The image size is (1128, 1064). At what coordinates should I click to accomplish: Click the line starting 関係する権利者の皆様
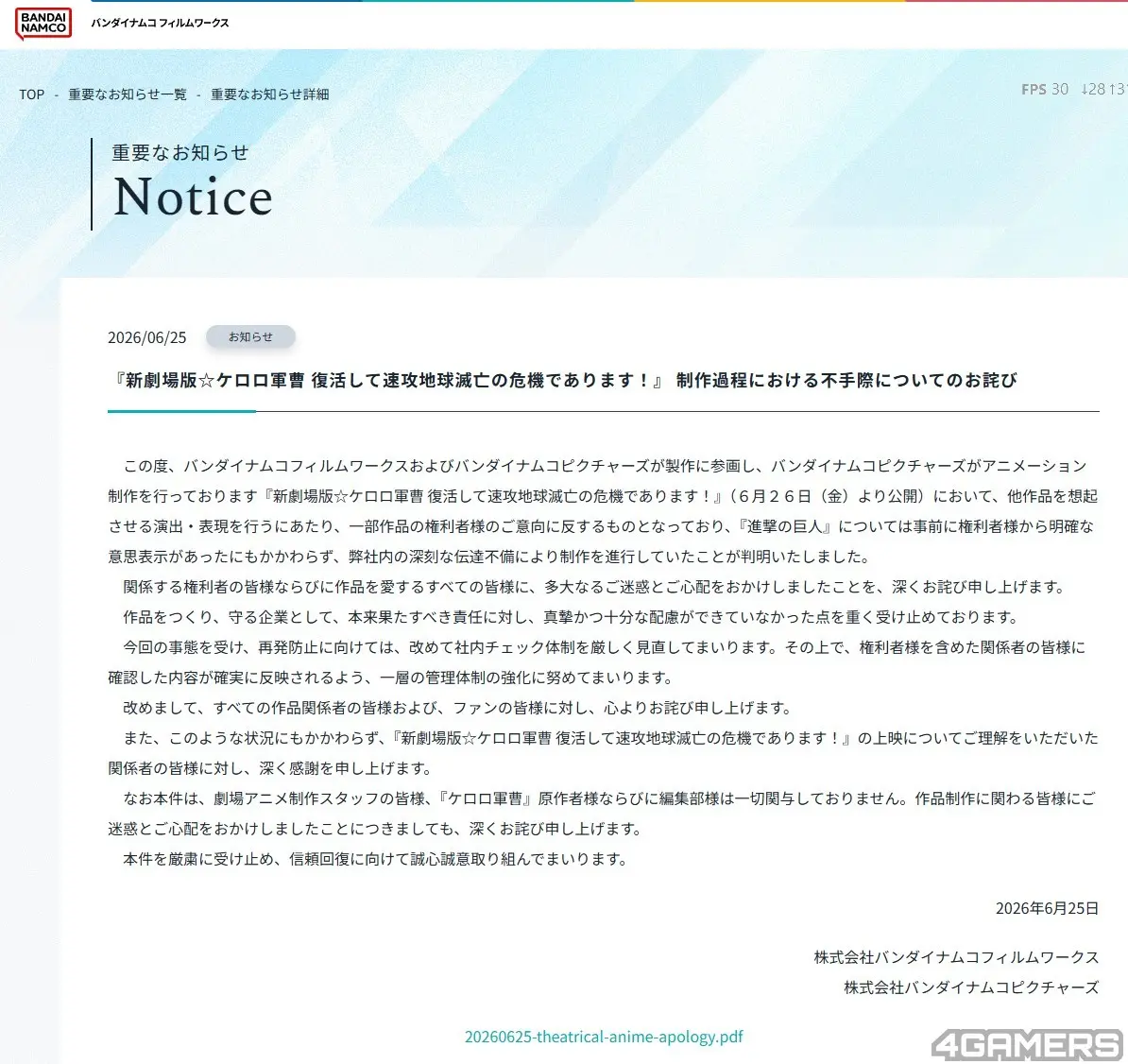pyautogui.click(x=594, y=587)
